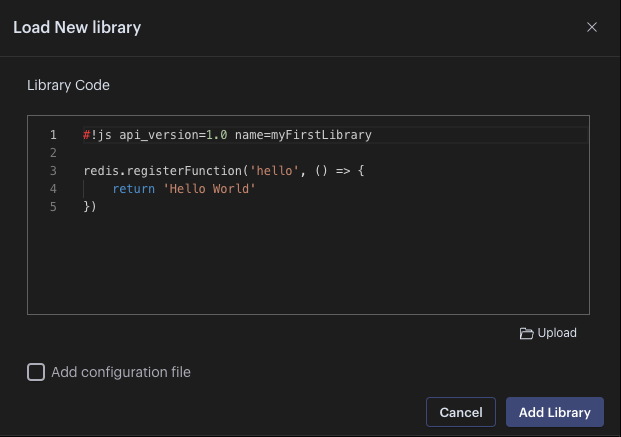Click the 'Add configuration file' label text
Image resolution: width=621 pixels, height=437 pixels.
pyautogui.click(x=121, y=372)
